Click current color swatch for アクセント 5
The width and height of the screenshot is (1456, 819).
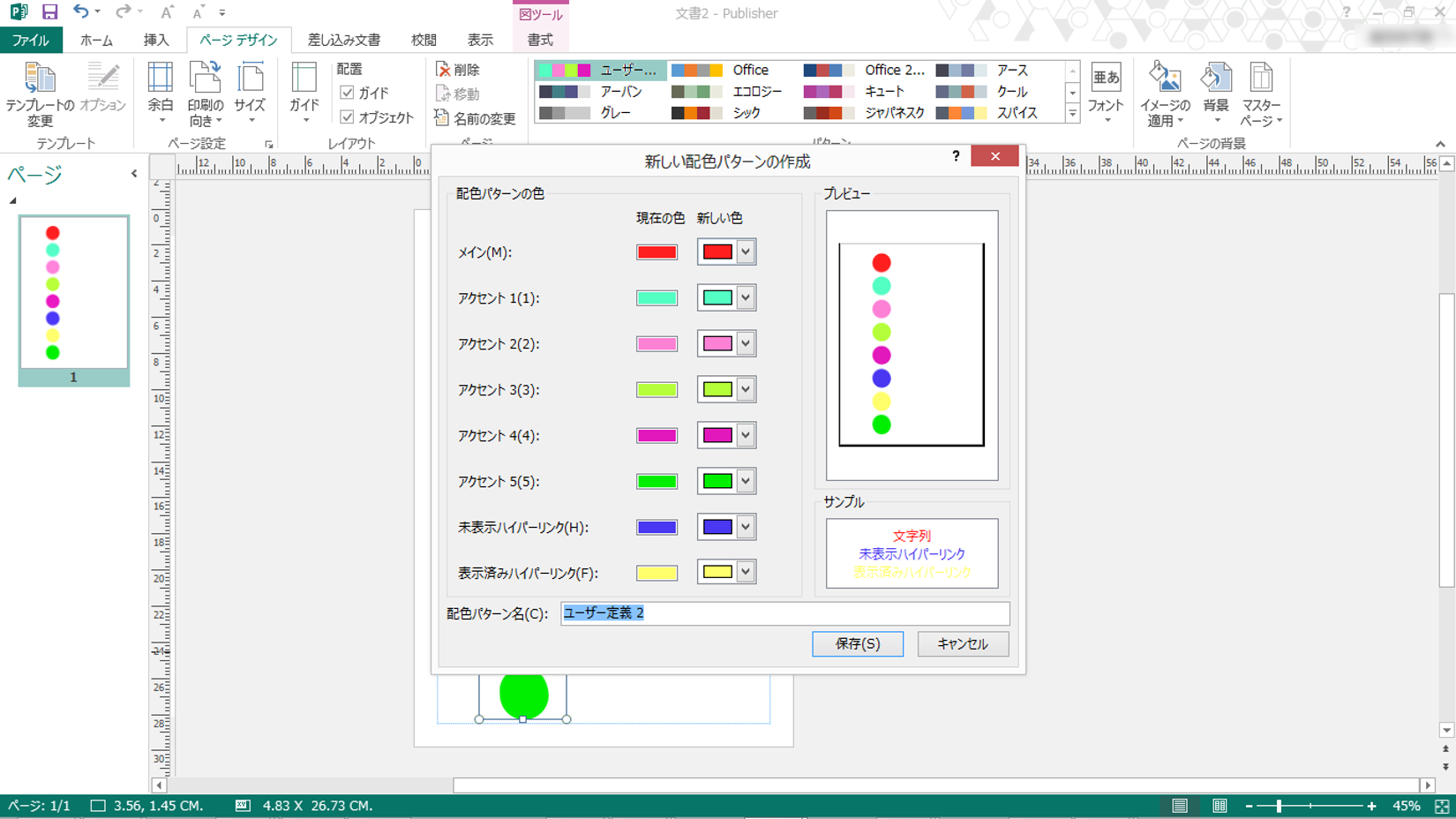pos(657,482)
